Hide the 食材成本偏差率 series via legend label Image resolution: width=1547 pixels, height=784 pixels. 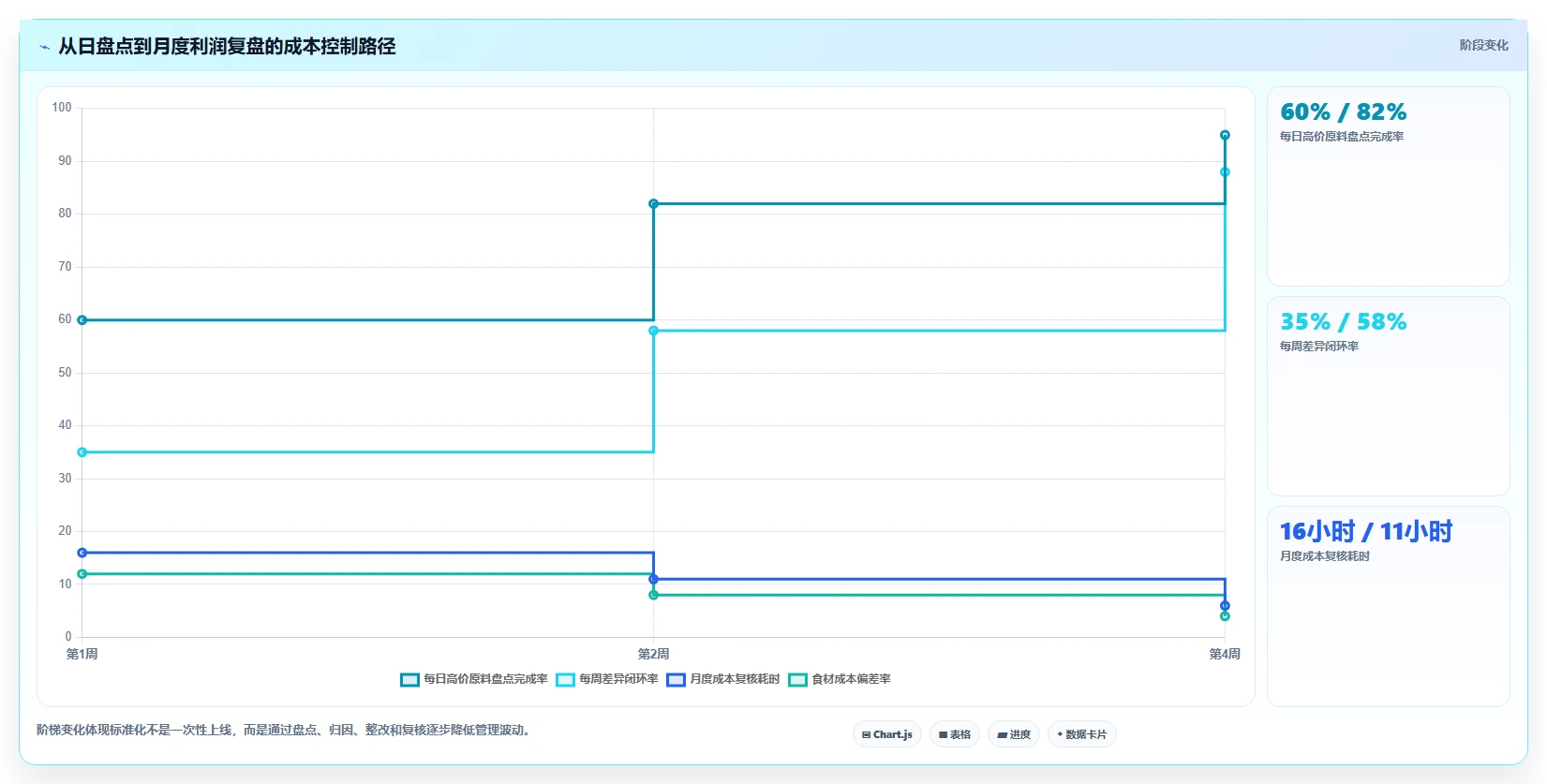coord(851,679)
